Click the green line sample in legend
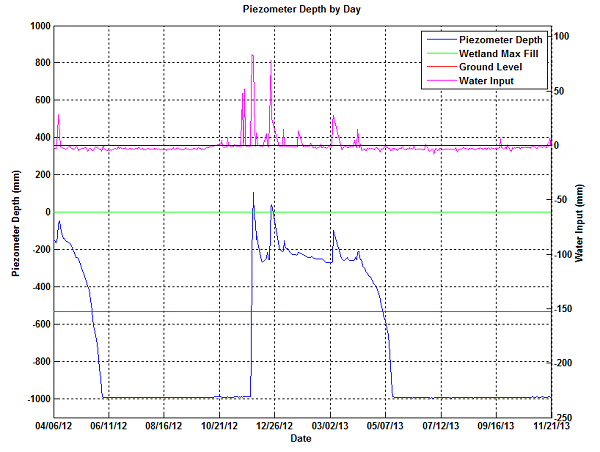Screen dimensions: 600x452 point(439,53)
